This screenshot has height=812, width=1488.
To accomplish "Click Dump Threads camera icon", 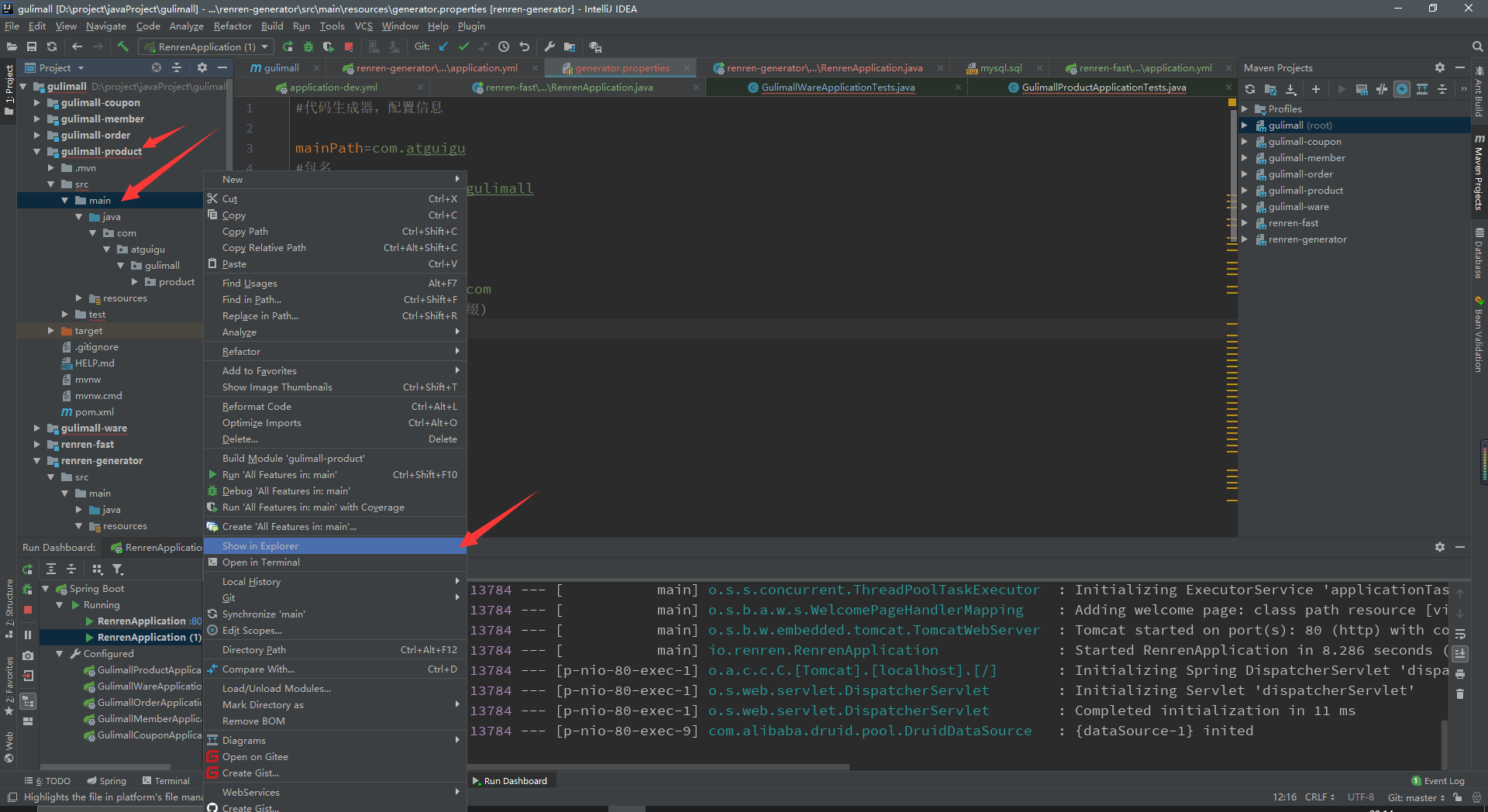I will click(x=28, y=655).
